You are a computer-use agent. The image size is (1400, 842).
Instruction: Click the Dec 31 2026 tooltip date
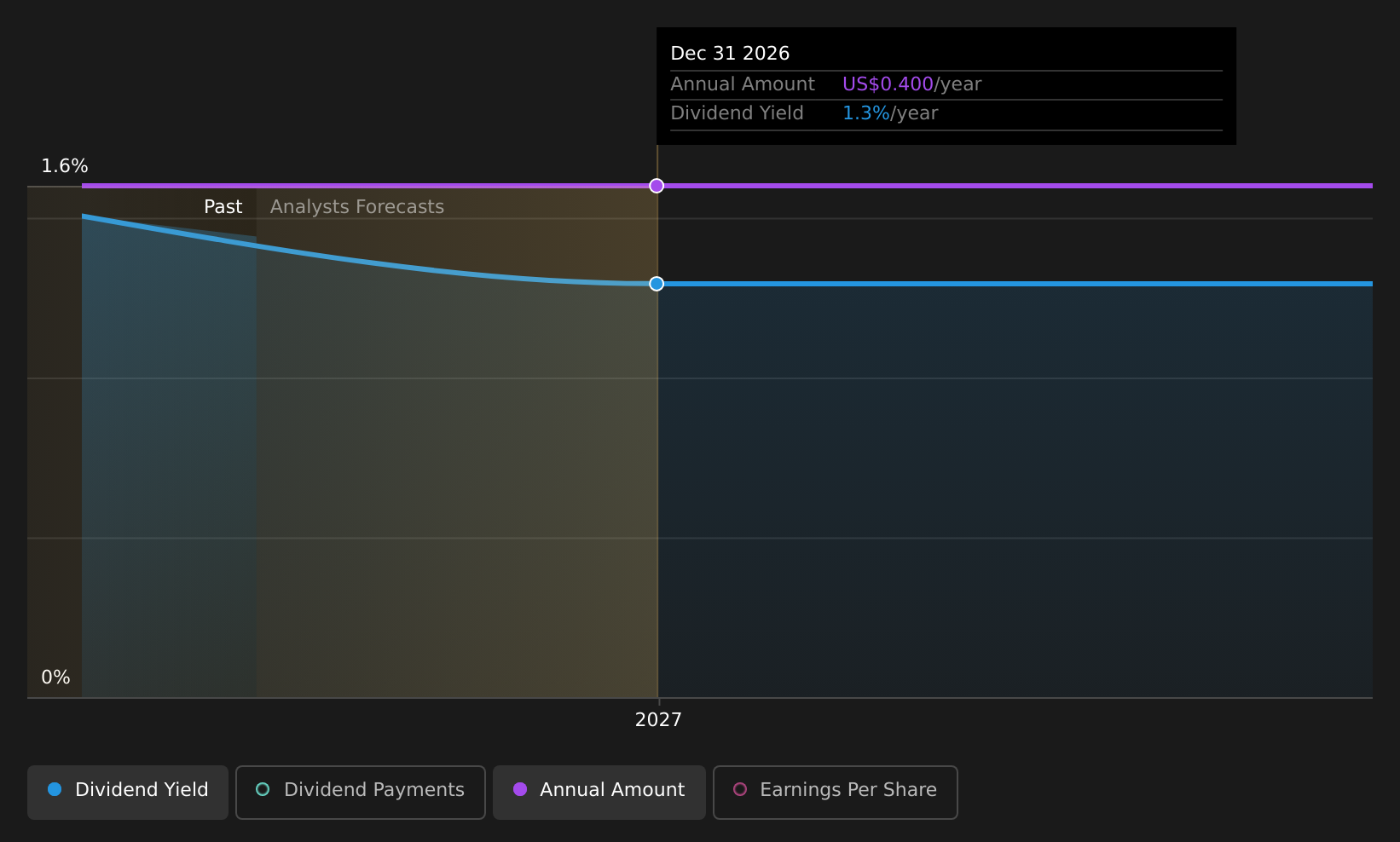point(730,54)
